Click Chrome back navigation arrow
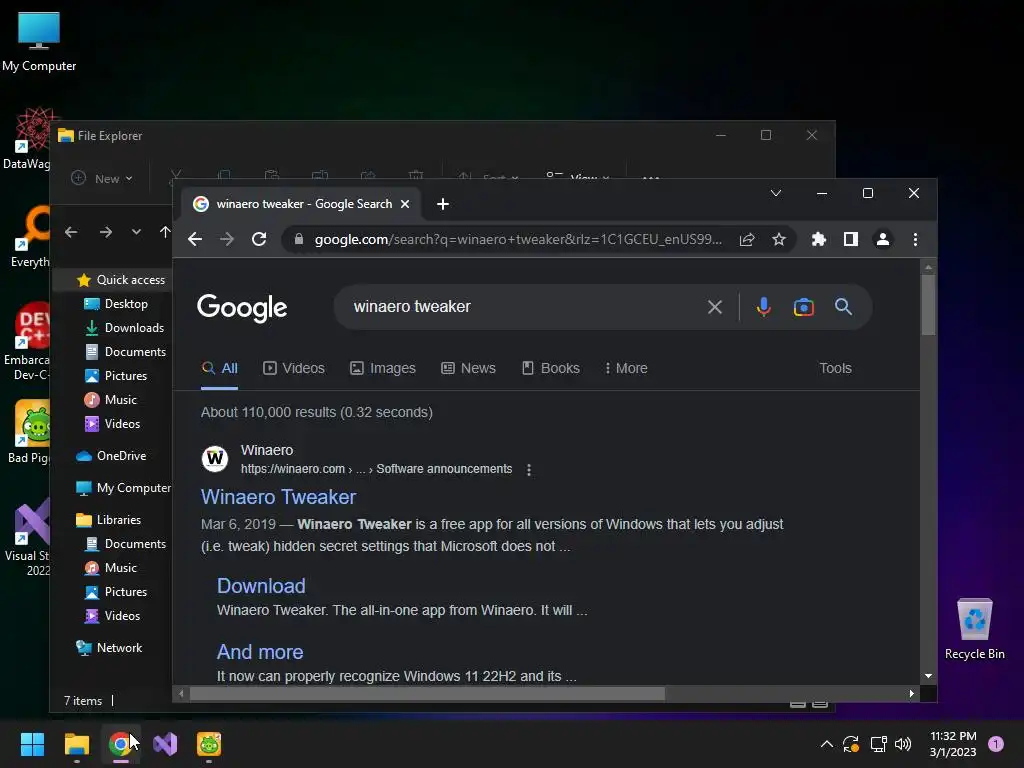 tap(195, 239)
